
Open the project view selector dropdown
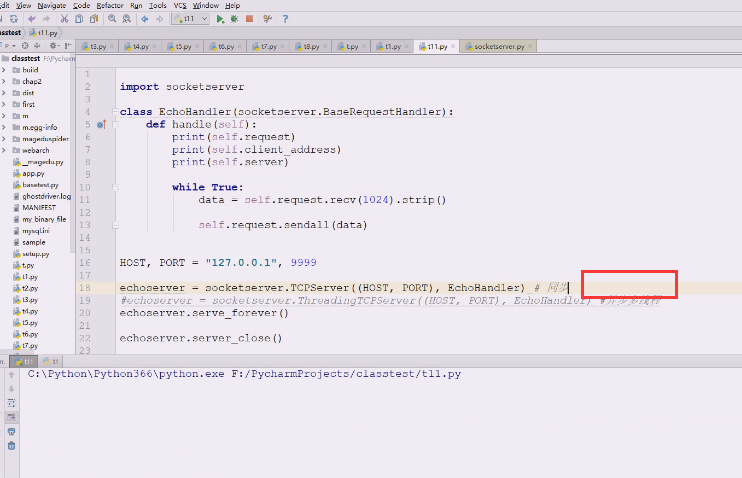point(9,46)
